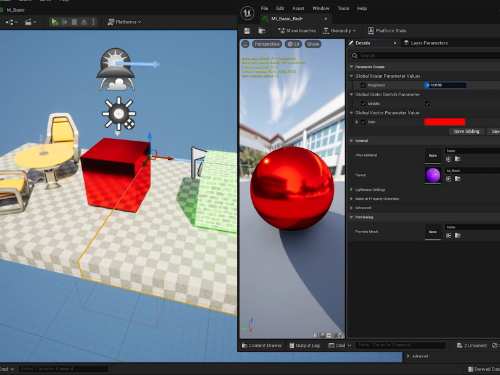500x375 pixels.
Task: Click browse folder icon beside Preview Mesh
Action: [458, 236]
